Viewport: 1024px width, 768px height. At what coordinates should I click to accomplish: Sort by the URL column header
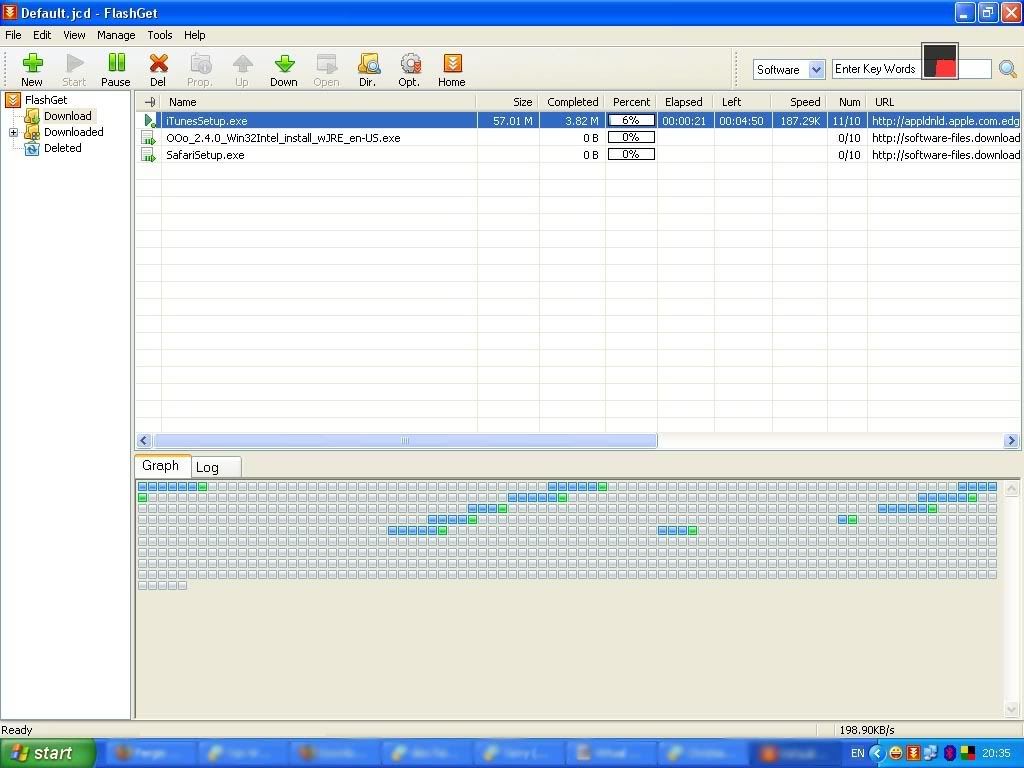[x=944, y=102]
